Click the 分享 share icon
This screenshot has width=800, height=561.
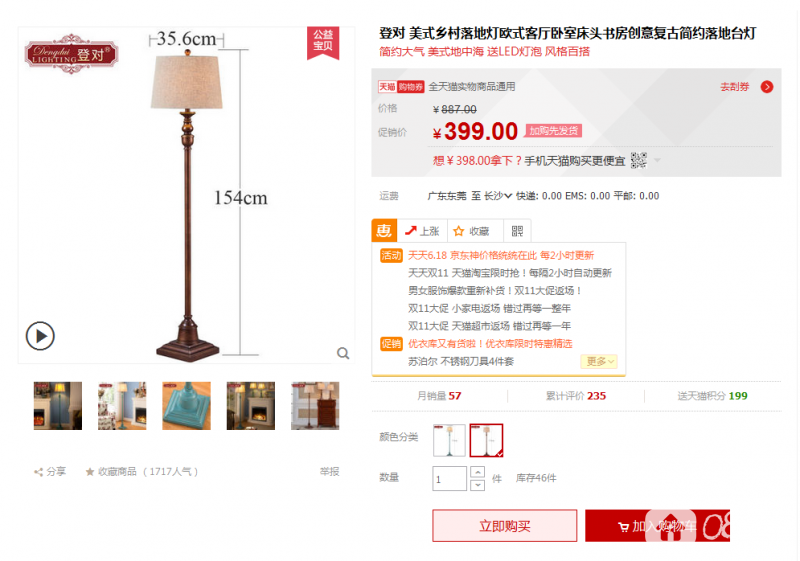pyautogui.click(x=38, y=472)
